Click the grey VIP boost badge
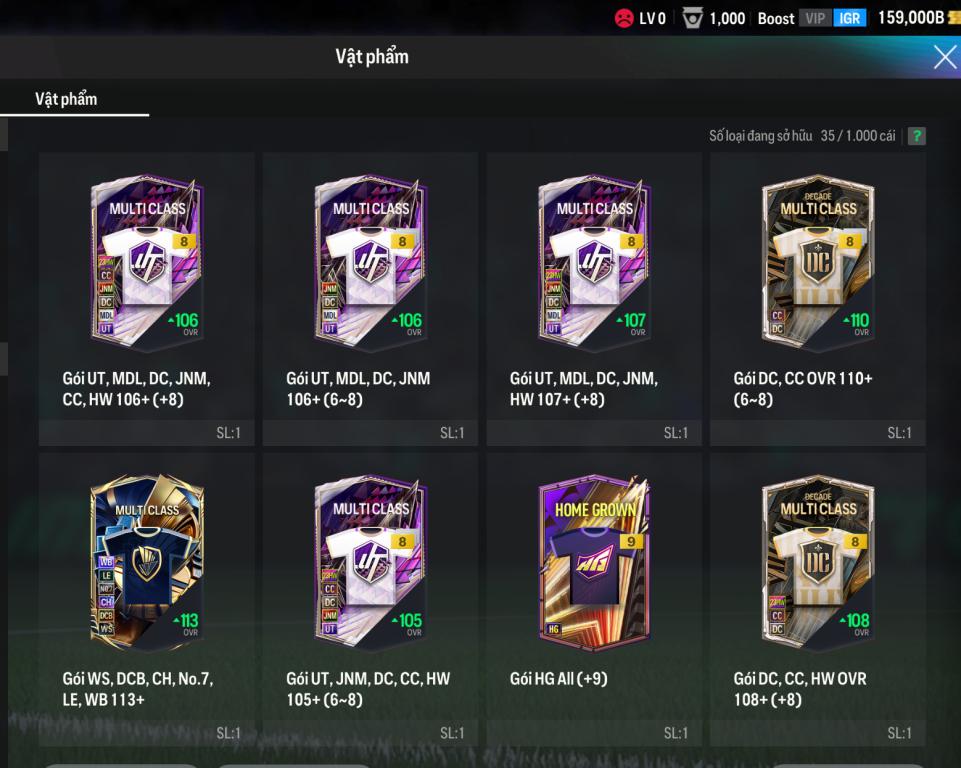 [x=815, y=18]
